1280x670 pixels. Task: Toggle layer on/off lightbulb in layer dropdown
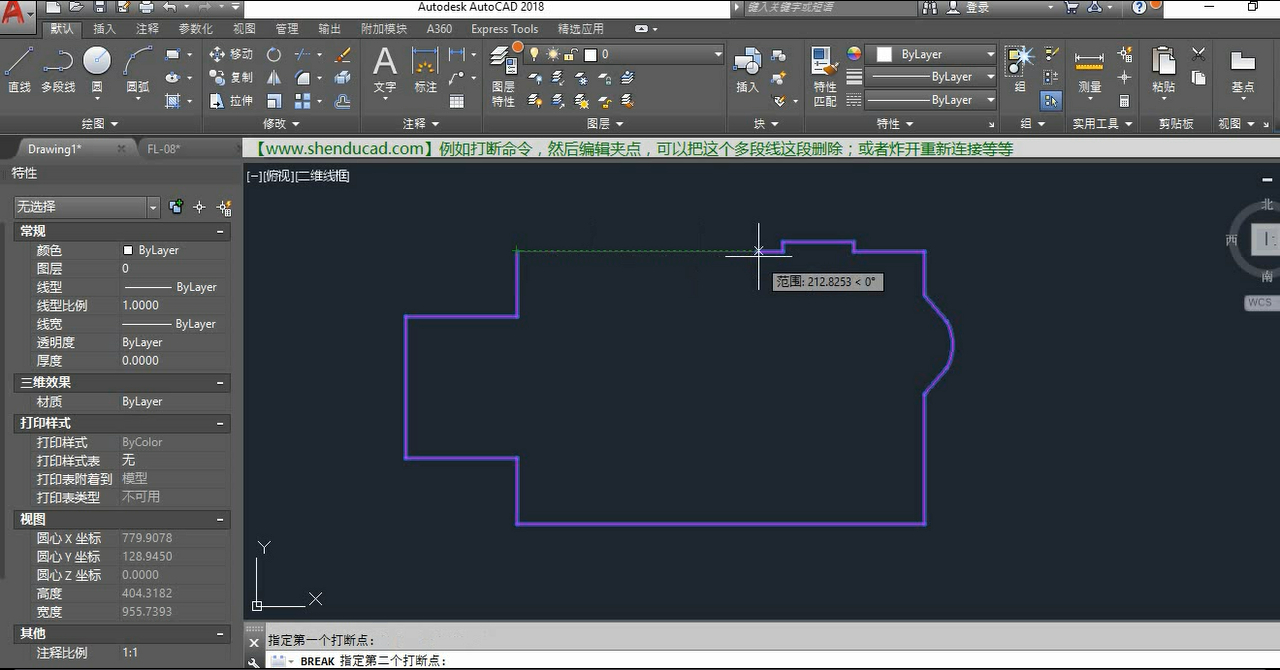click(x=534, y=54)
